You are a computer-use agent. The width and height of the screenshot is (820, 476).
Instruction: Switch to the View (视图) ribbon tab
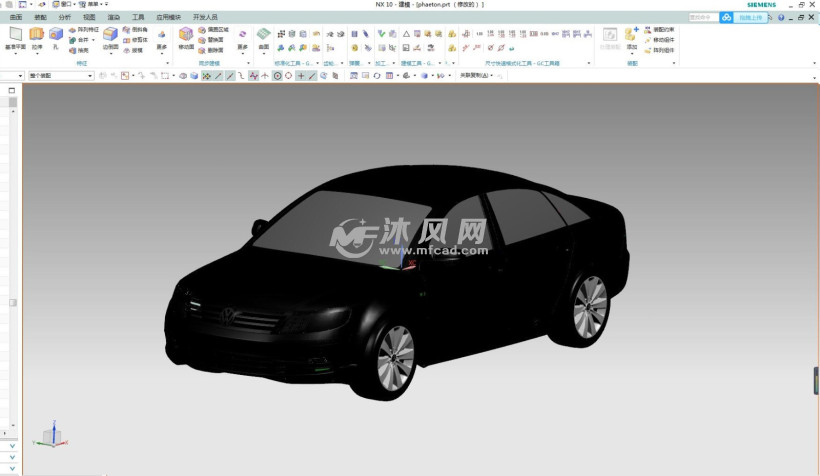89,17
